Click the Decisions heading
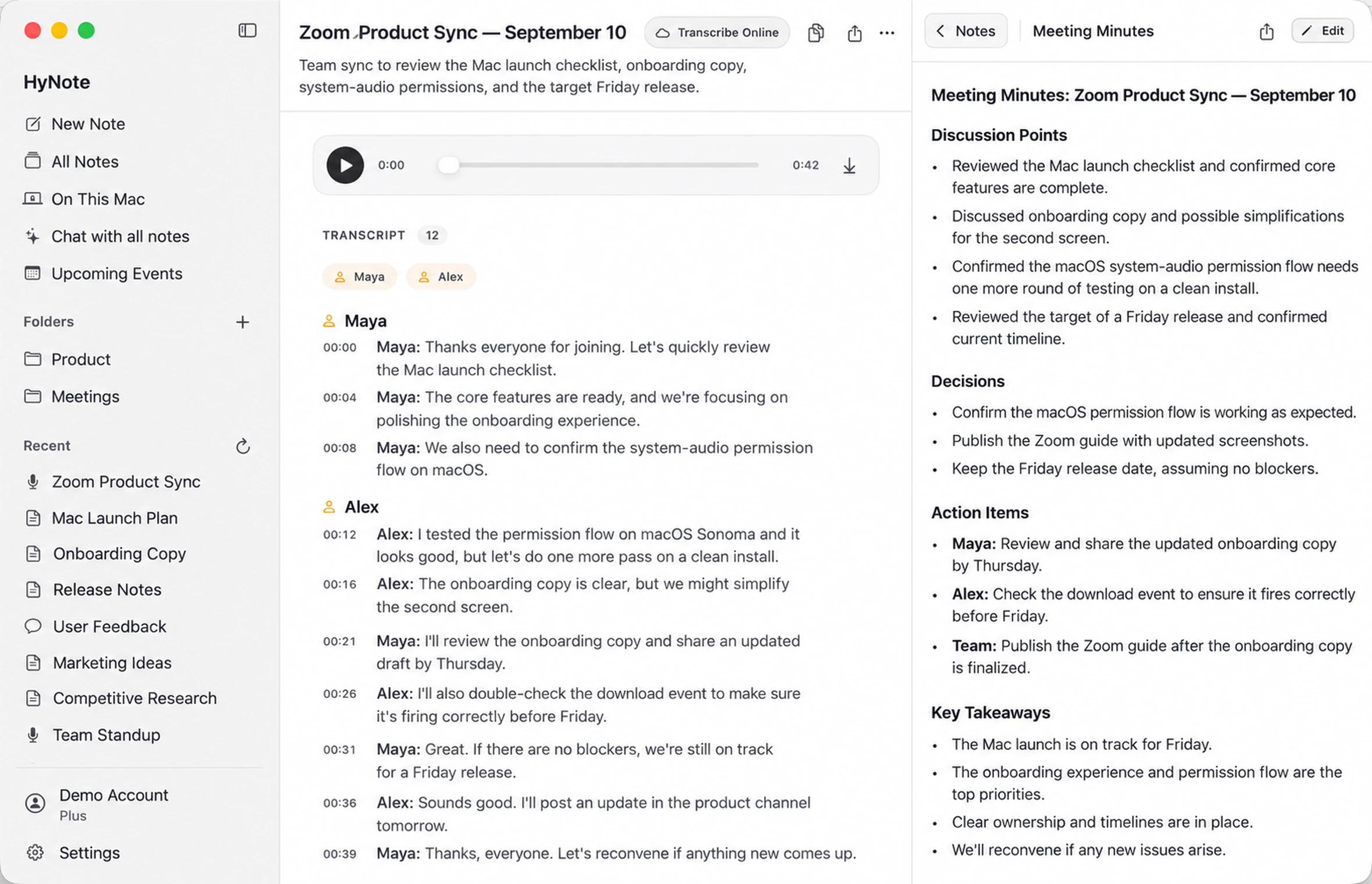1372x884 pixels. (968, 382)
